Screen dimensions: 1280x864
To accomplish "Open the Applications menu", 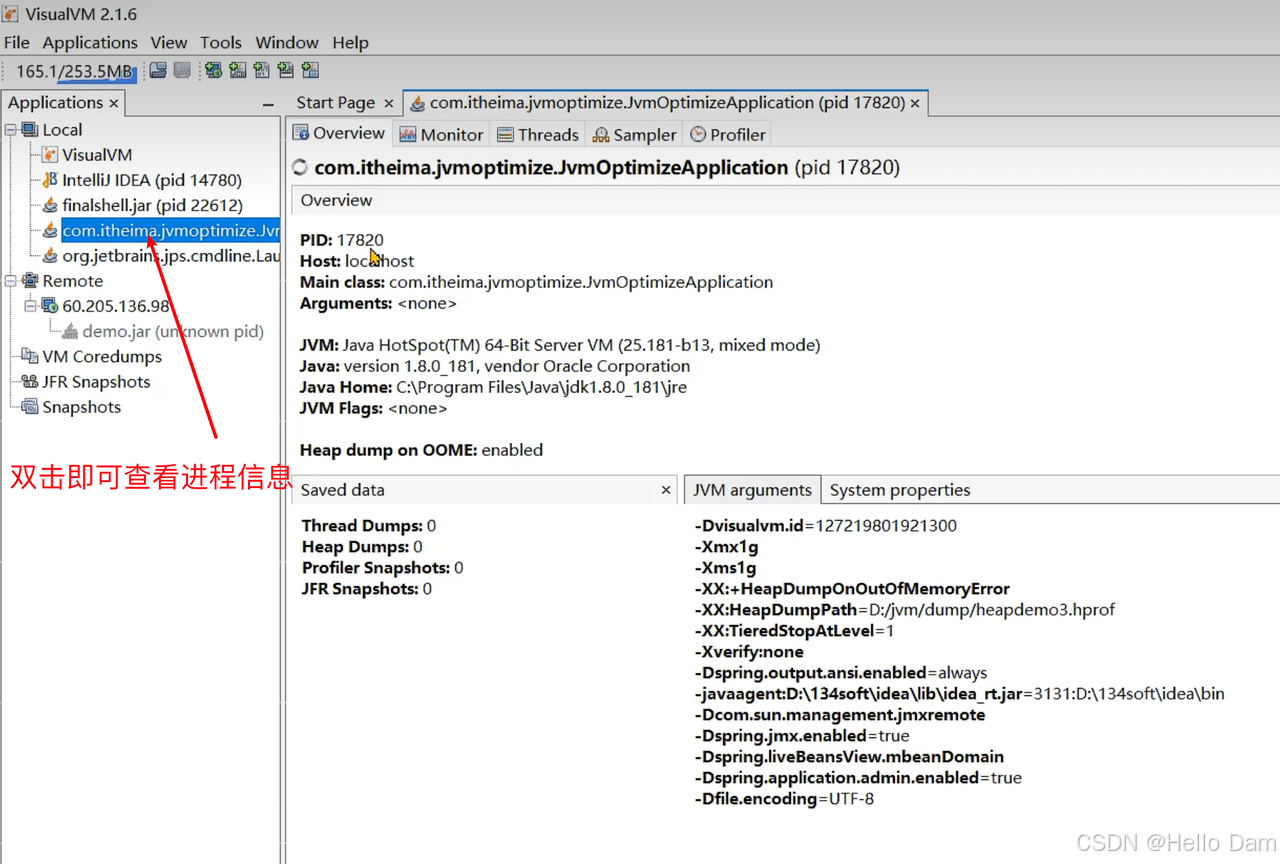I will pos(90,42).
